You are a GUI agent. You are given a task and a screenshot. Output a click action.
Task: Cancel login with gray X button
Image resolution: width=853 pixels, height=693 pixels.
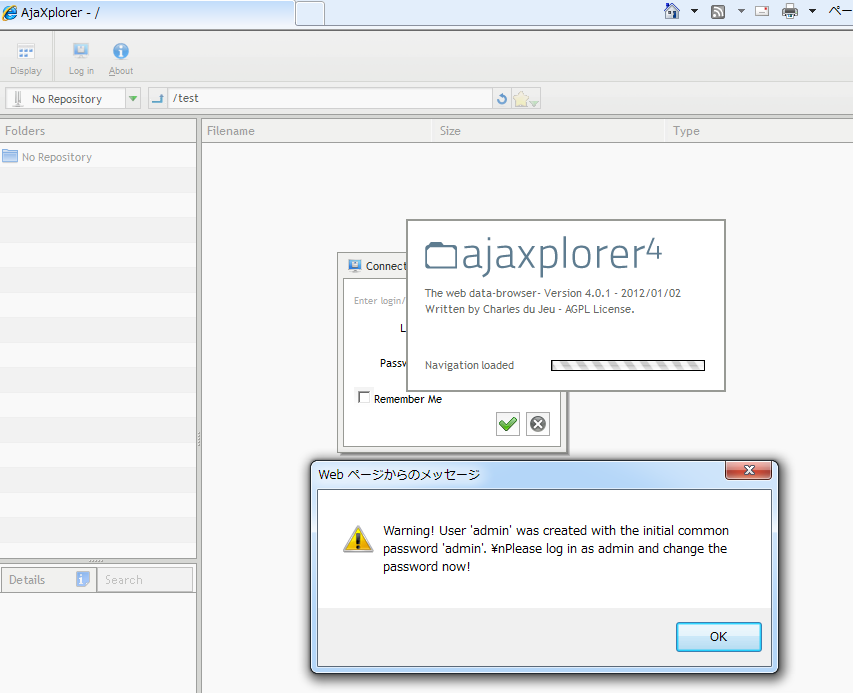538,424
